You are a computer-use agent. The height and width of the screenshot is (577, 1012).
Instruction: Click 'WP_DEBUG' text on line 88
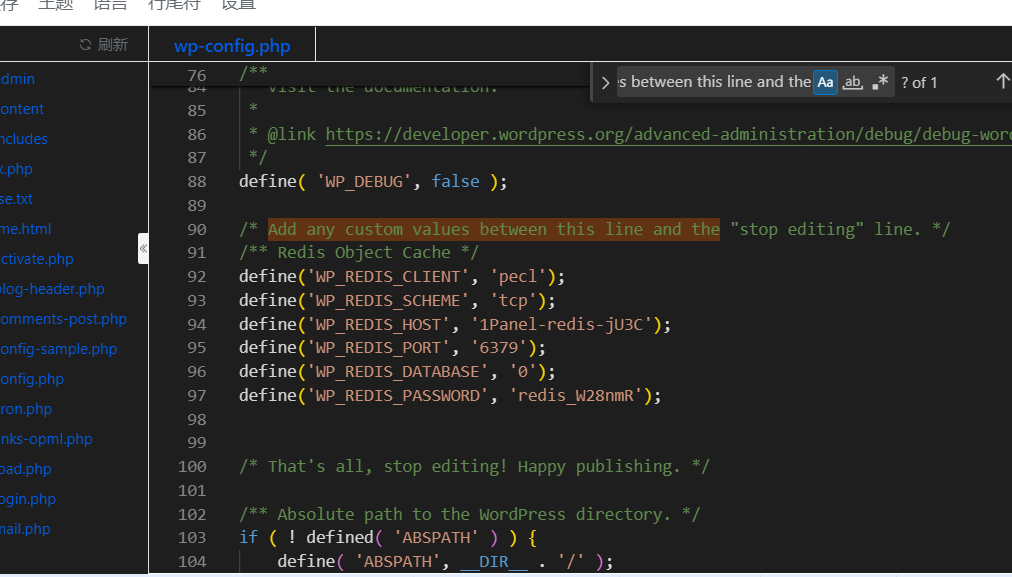pyautogui.click(x=364, y=181)
